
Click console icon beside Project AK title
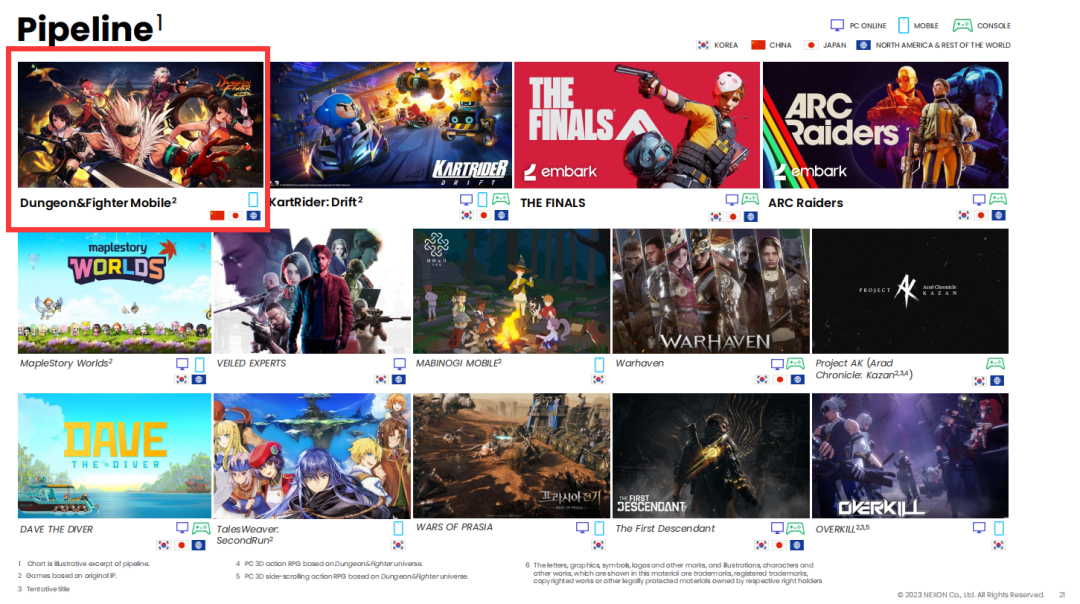(995, 364)
